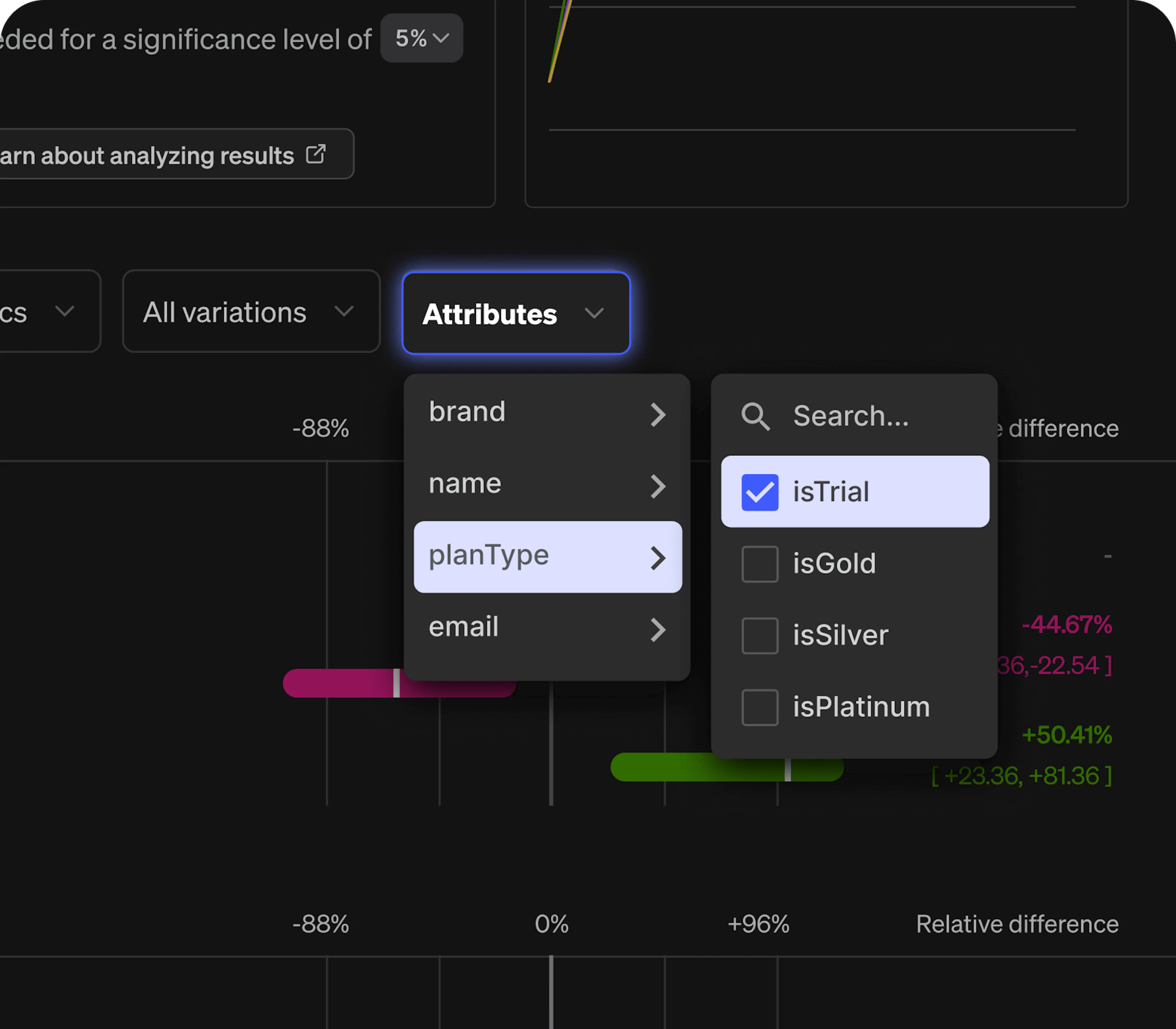The width and height of the screenshot is (1176, 1029).
Task: Uncheck the isTrial checkbox
Action: click(x=760, y=492)
